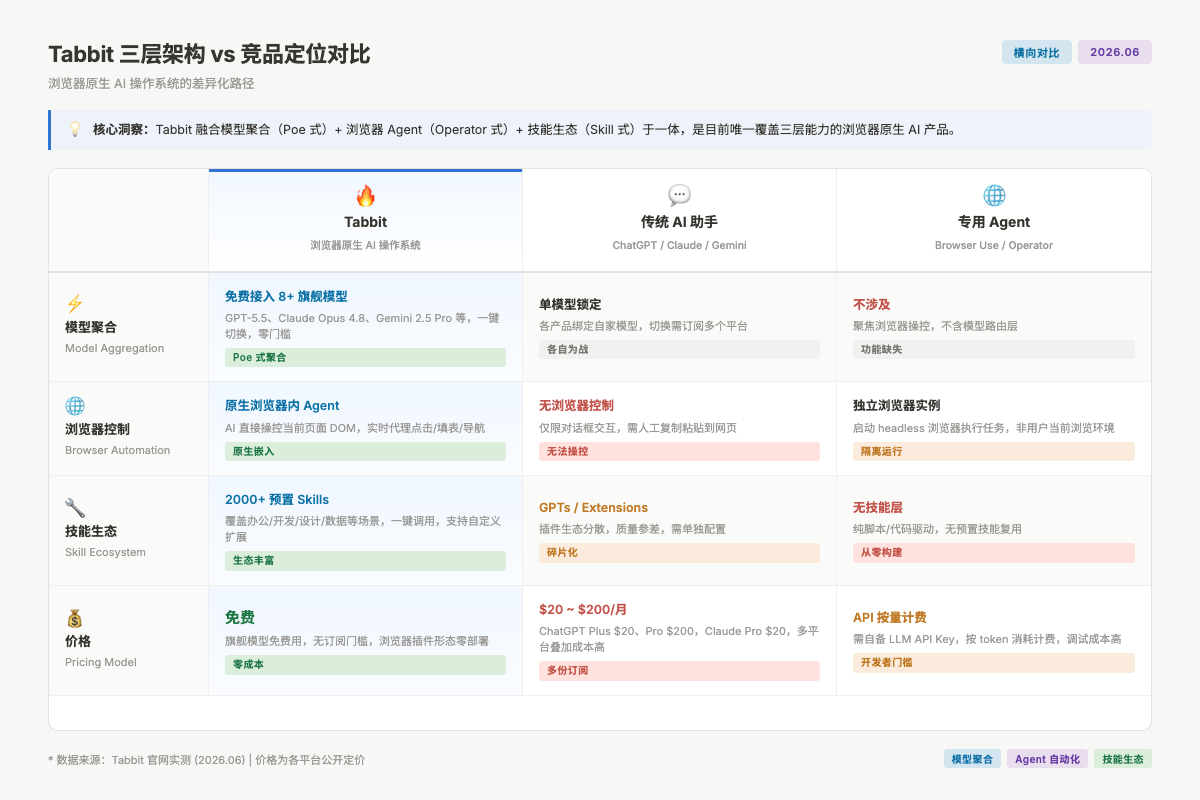Click the 无法操控 tag
Image resolution: width=1200 pixels, height=800 pixels.
pyautogui.click(x=679, y=451)
